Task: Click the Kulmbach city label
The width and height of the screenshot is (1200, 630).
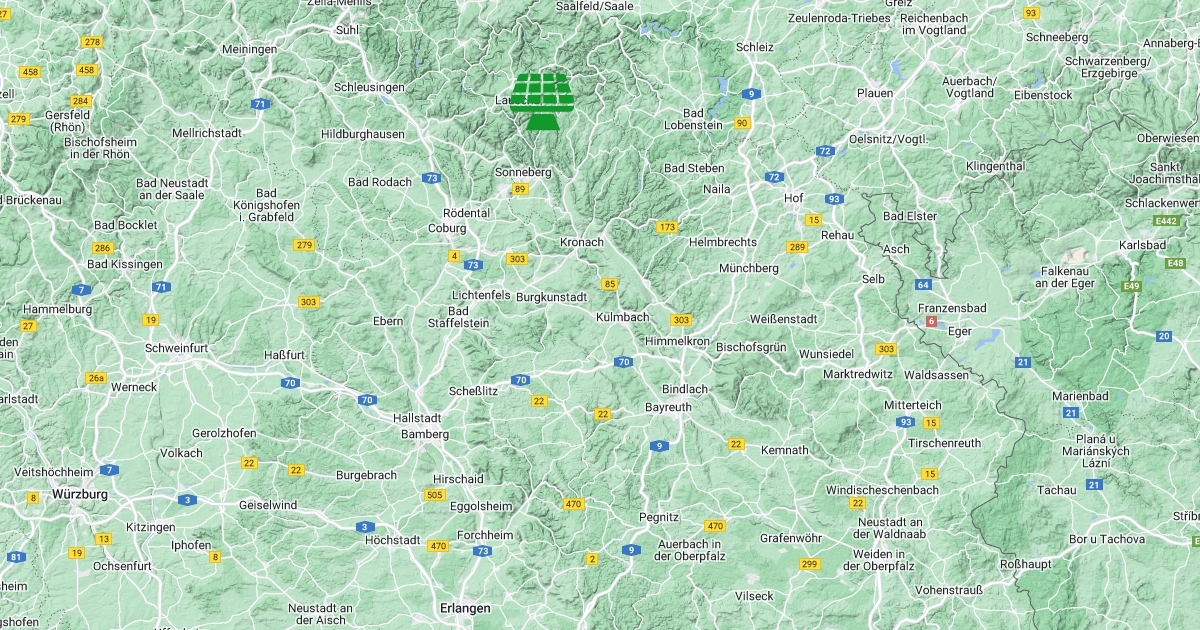Action: (x=622, y=317)
